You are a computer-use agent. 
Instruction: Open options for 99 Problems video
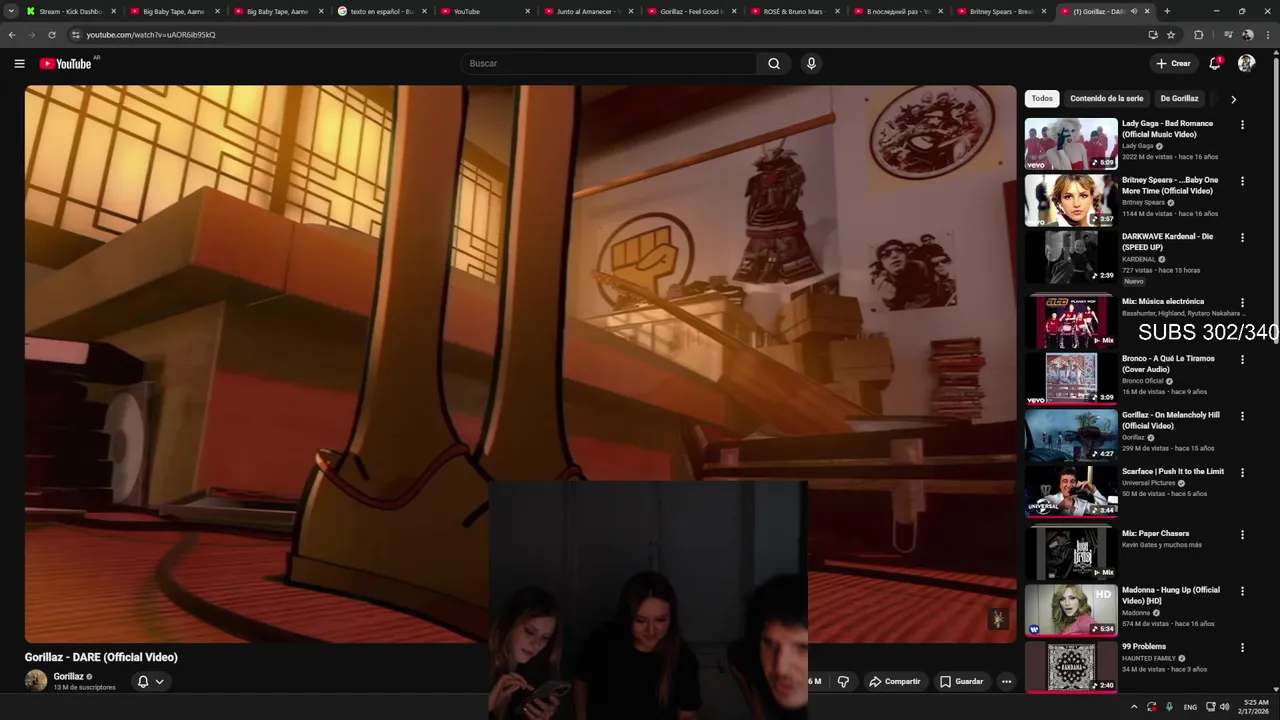[1242, 648]
